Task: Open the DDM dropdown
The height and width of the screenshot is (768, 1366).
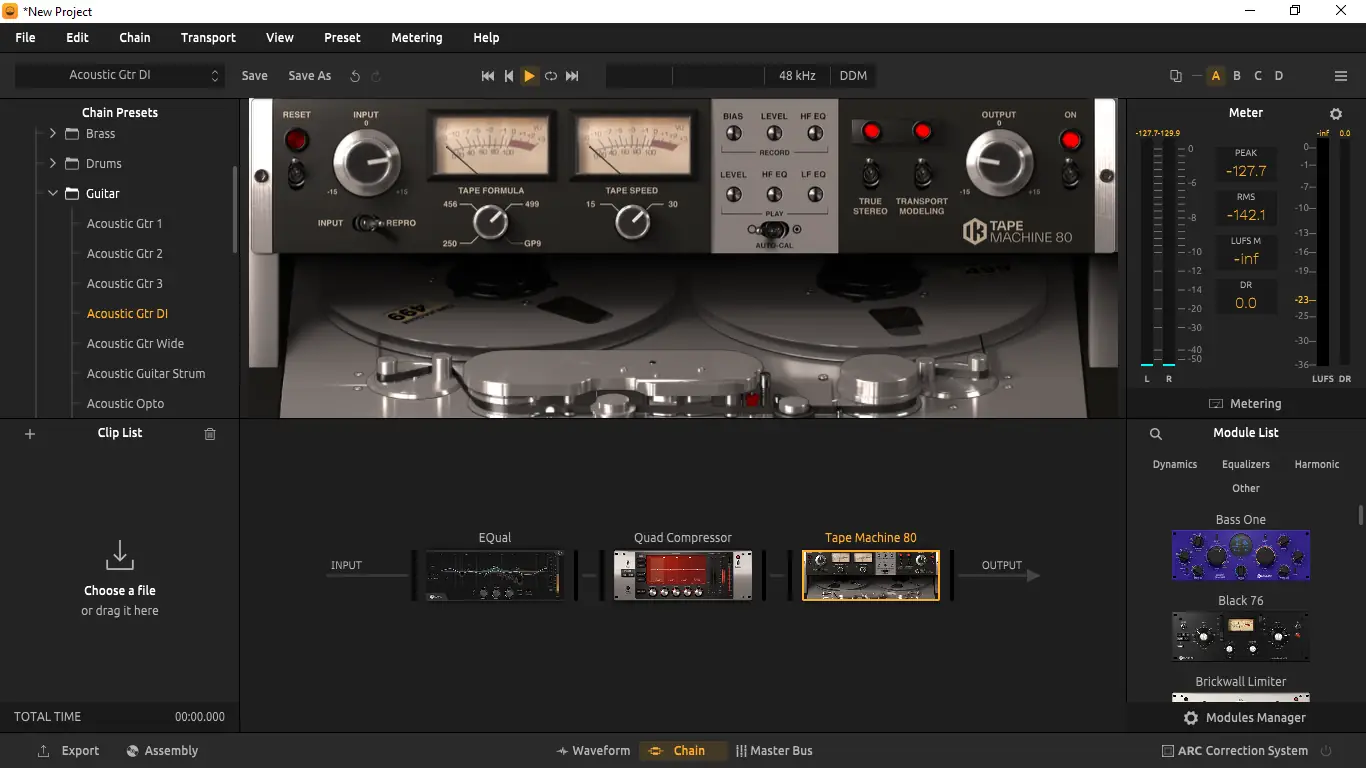Action: click(x=853, y=76)
